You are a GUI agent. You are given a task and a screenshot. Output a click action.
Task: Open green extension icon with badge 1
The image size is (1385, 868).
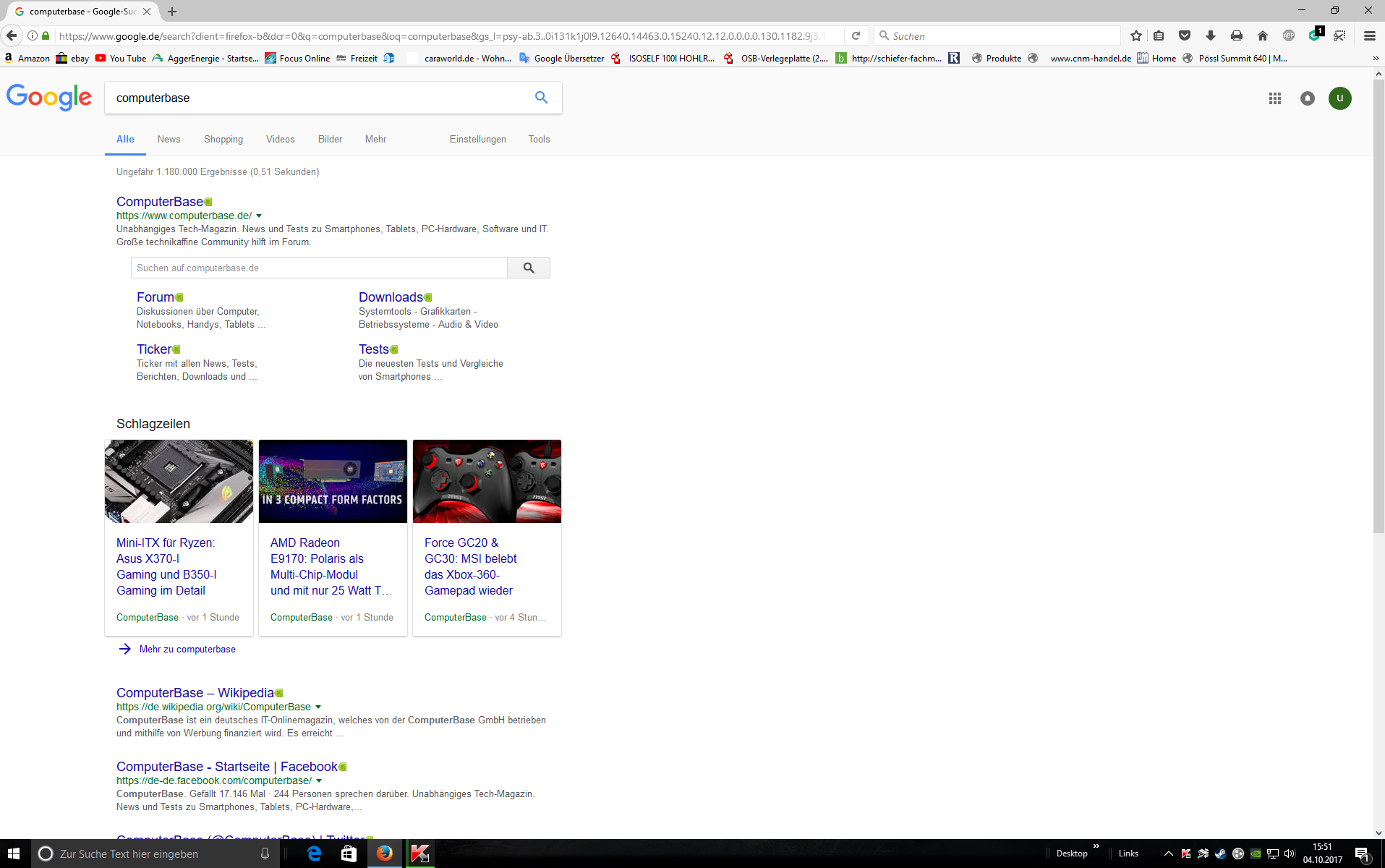[x=1315, y=35]
